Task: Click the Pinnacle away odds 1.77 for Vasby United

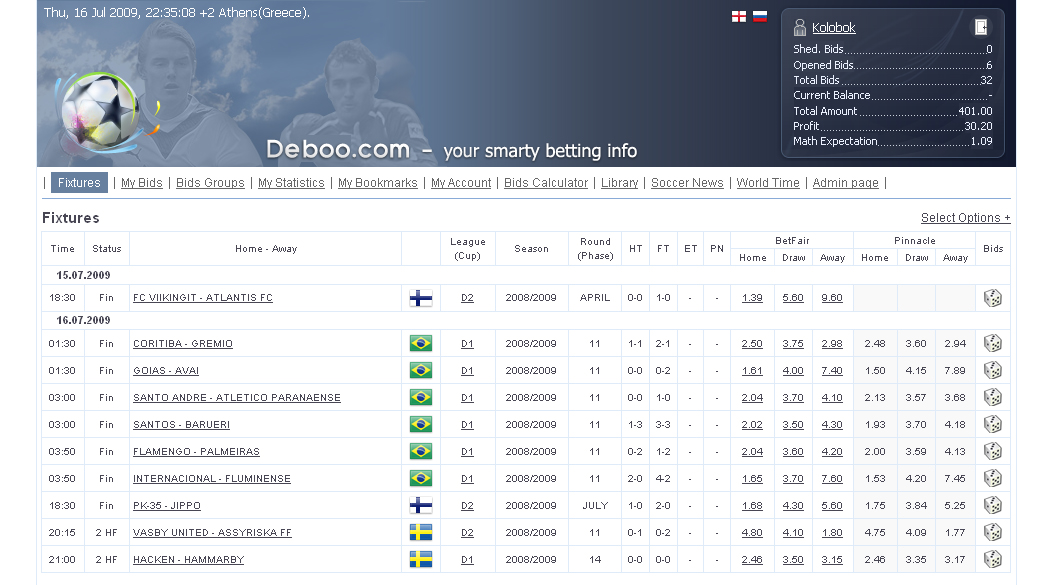Action: pyautogui.click(x=955, y=532)
